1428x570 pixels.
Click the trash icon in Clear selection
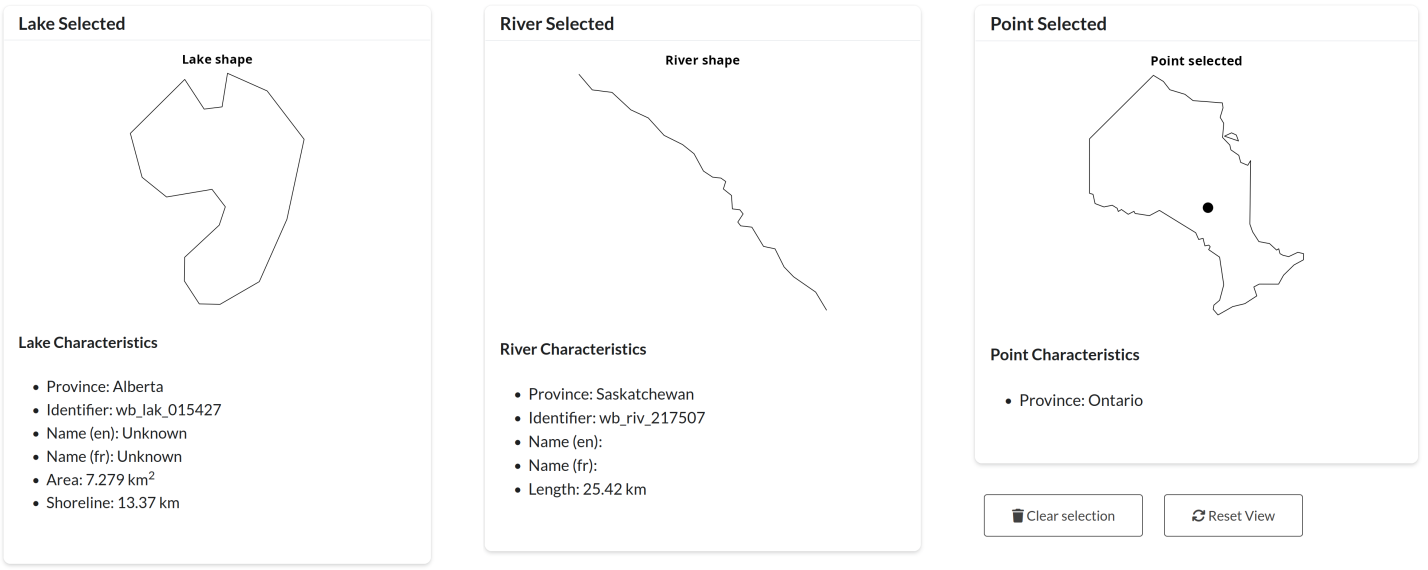[x=1018, y=516]
